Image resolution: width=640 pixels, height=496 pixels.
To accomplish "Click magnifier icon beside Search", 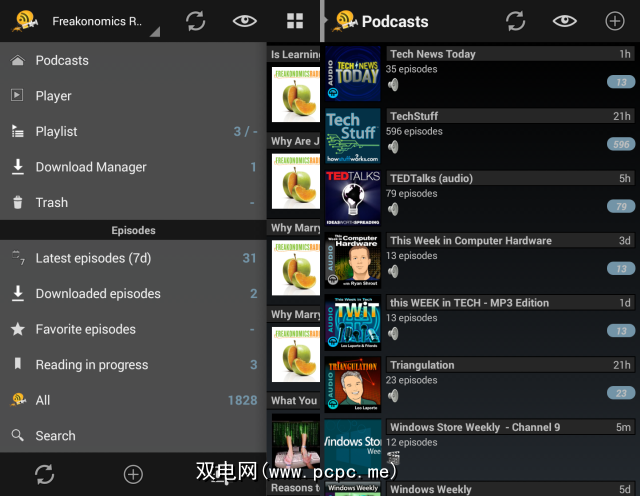I will click(x=18, y=435).
